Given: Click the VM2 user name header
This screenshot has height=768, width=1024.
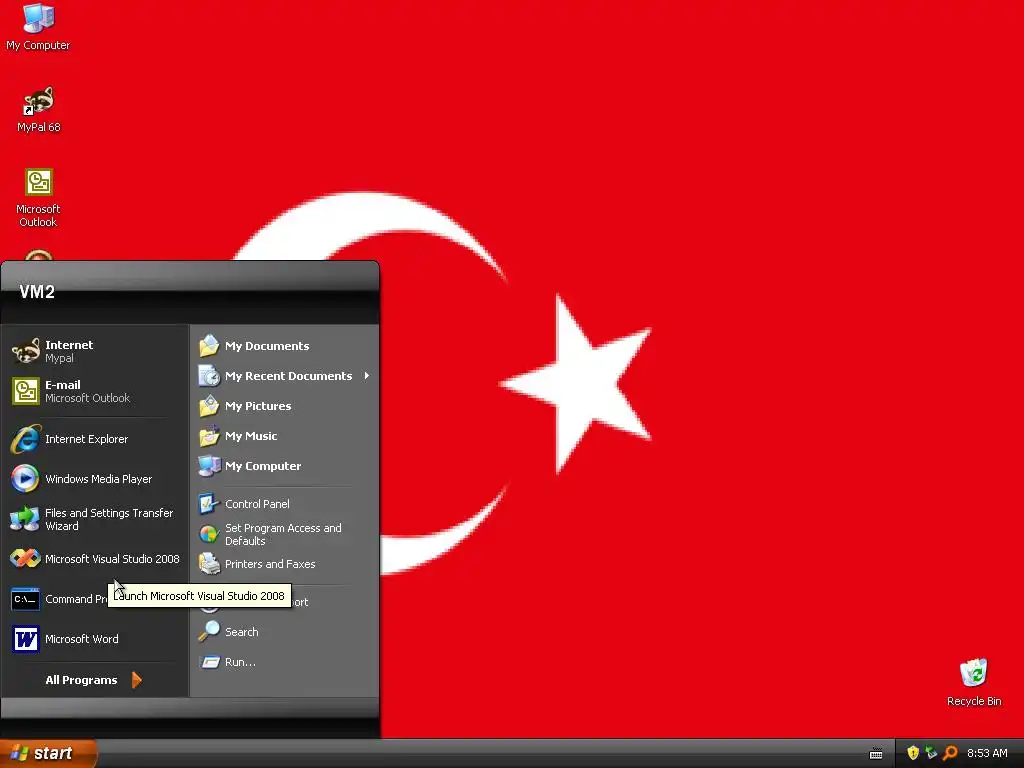Looking at the screenshot, I should (x=37, y=292).
